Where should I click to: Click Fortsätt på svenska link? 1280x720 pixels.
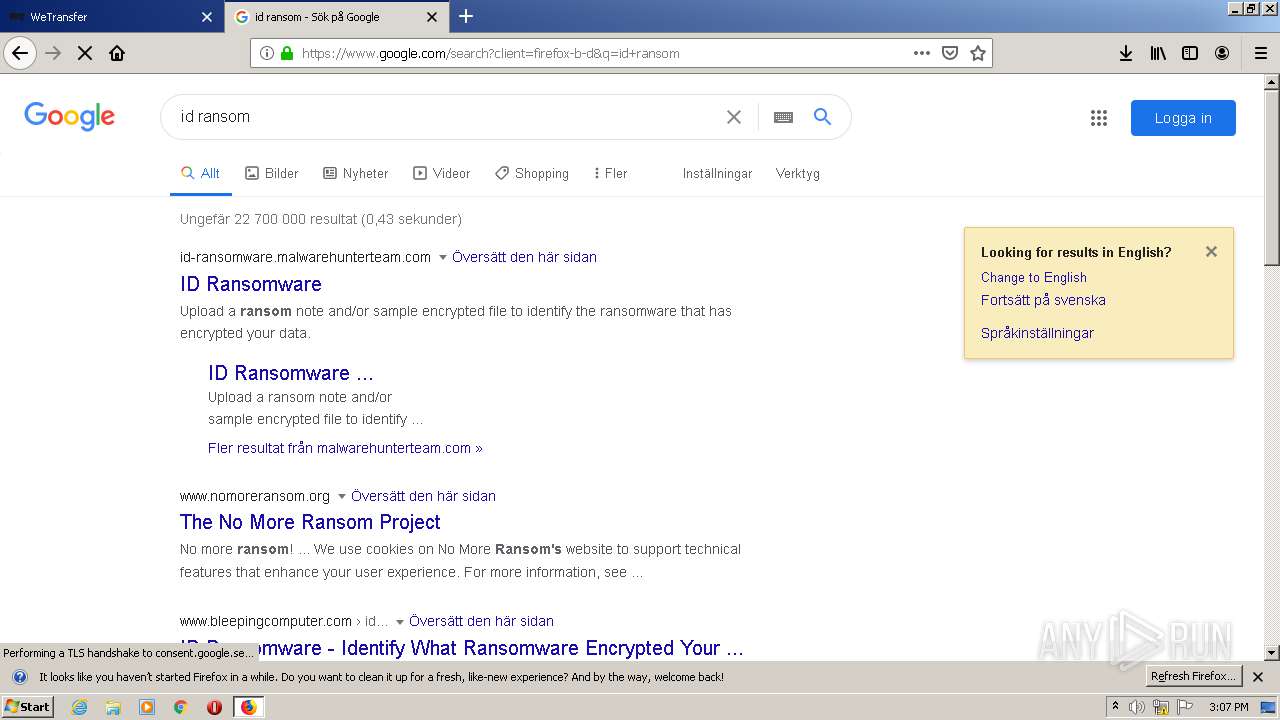click(x=1043, y=300)
